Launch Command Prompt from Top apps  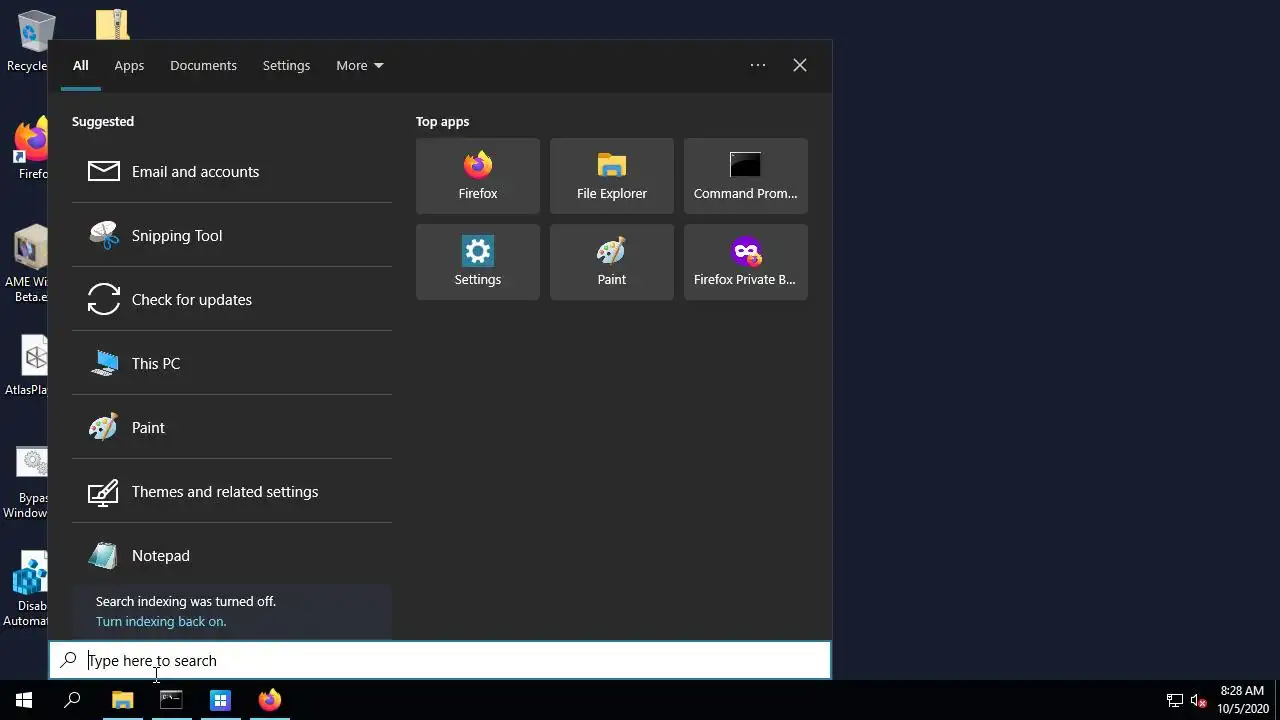pos(746,176)
